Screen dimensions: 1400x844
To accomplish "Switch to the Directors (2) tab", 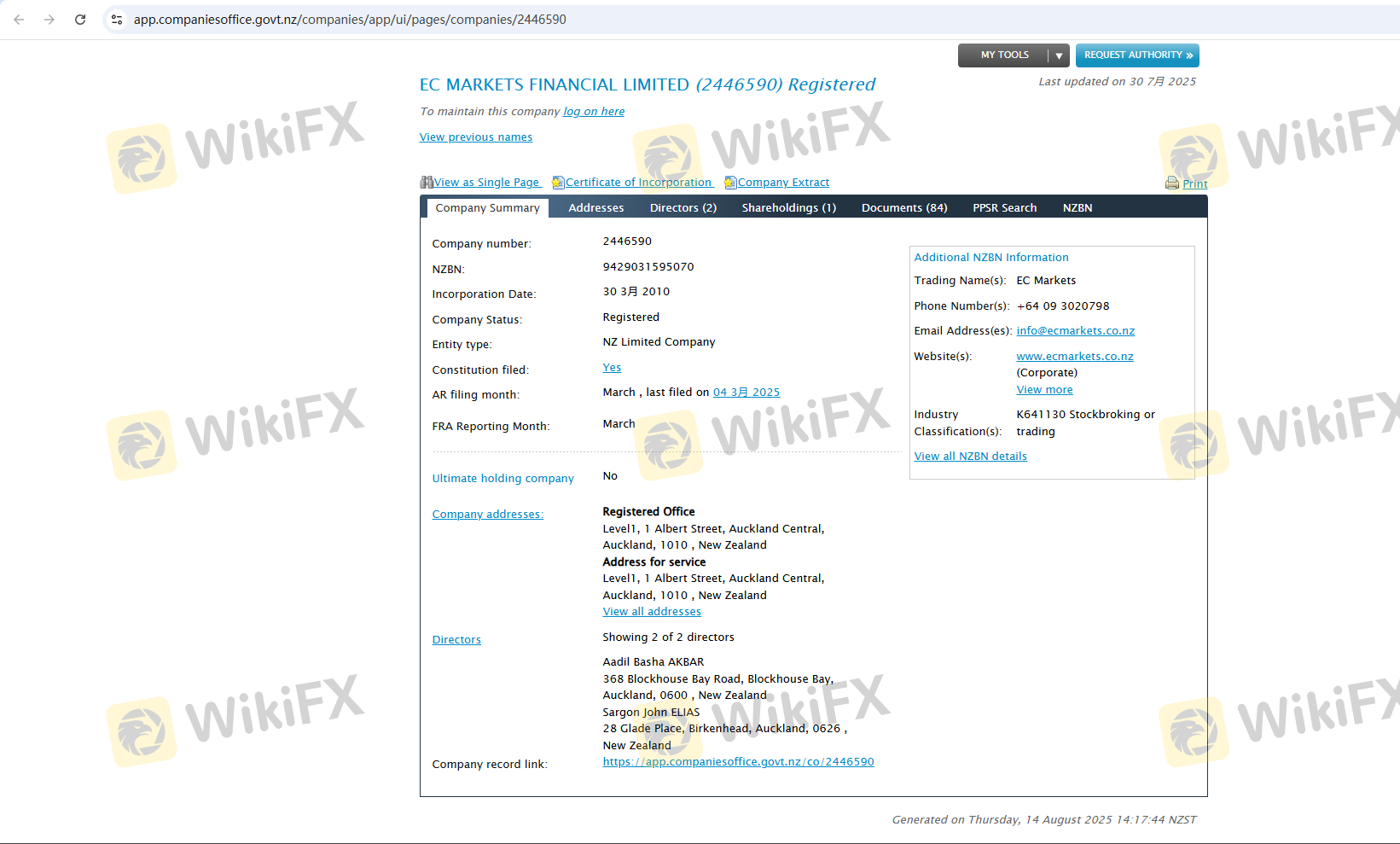I will click(x=683, y=208).
